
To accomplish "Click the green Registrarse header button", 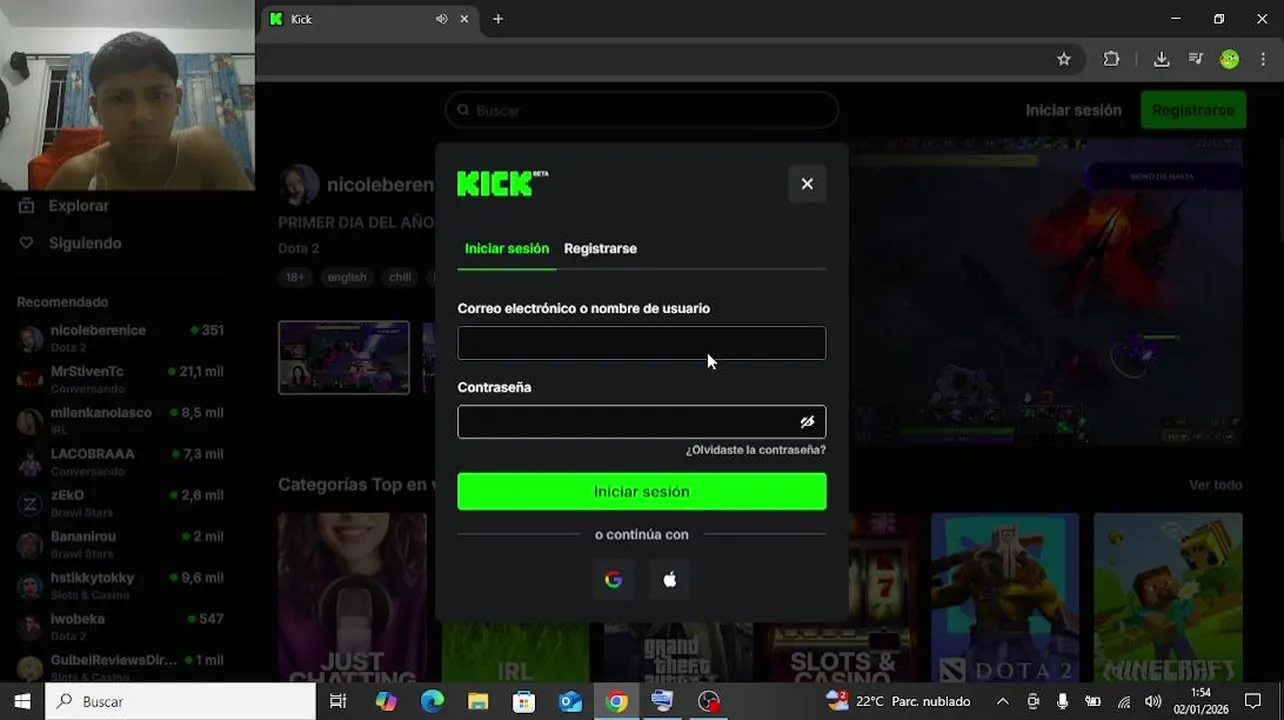I will (x=1193, y=110).
